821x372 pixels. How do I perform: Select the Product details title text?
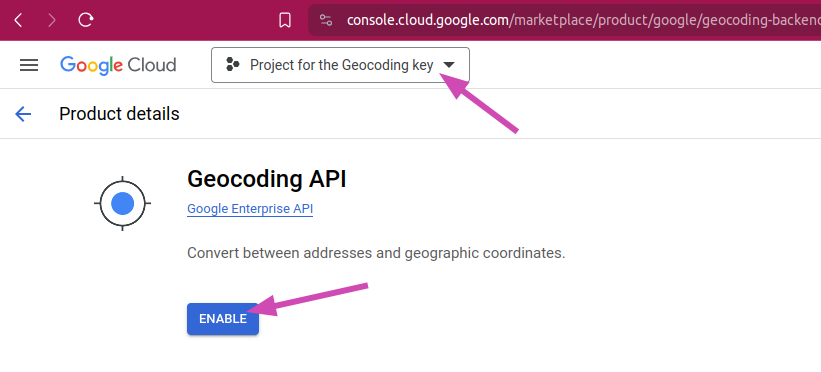tap(119, 114)
